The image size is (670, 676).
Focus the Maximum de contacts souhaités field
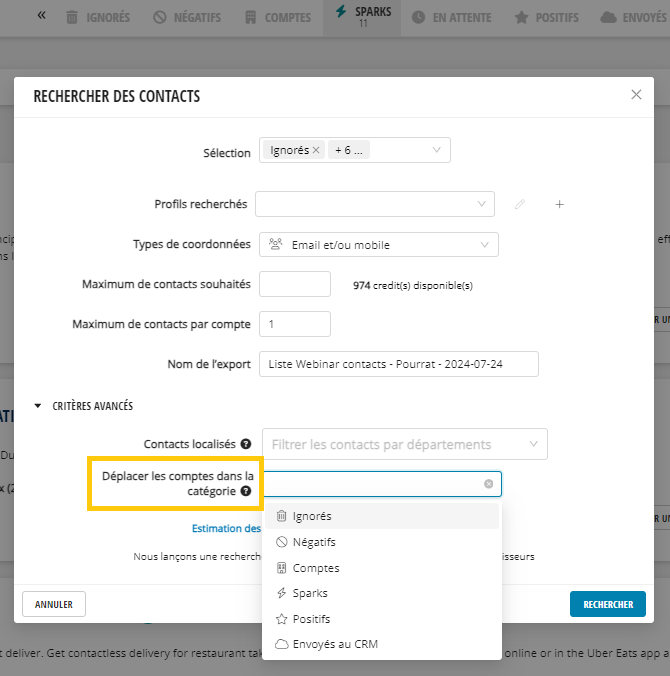click(295, 284)
